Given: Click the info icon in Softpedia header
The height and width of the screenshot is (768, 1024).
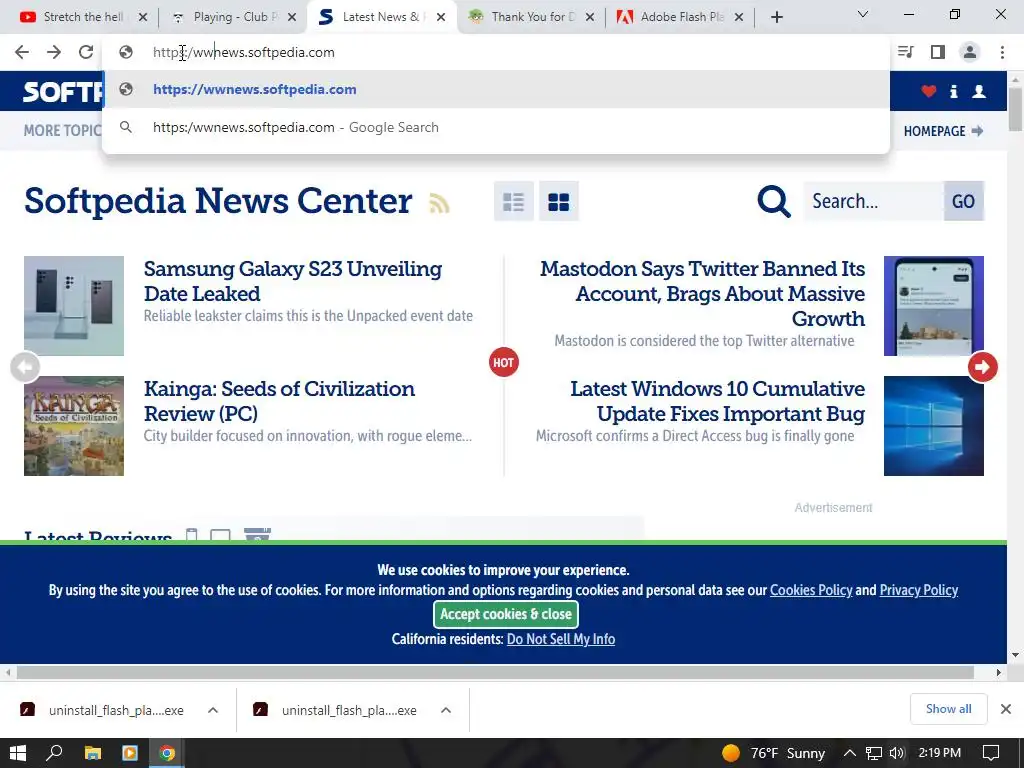Looking at the screenshot, I should point(953,91).
